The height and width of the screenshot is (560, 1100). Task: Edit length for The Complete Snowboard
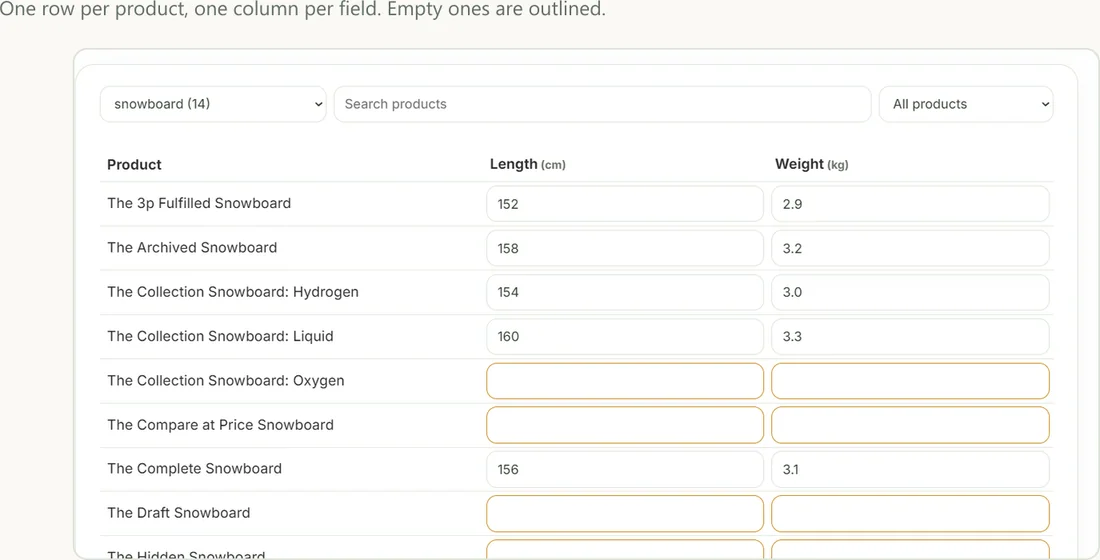[x=625, y=469]
